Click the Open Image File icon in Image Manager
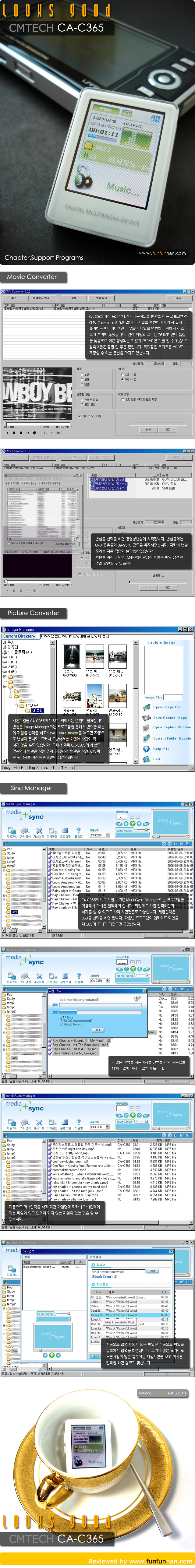195x1568 pixels. [x=147, y=707]
